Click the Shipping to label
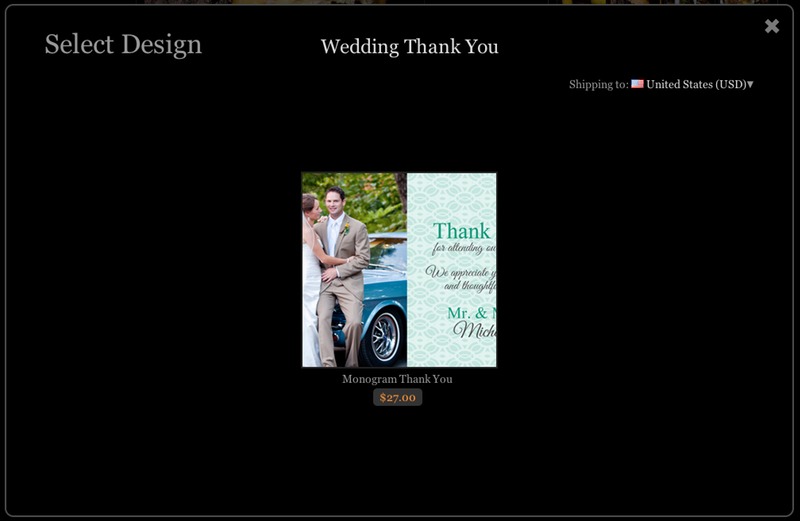This screenshot has height=521, width=800. click(x=598, y=84)
